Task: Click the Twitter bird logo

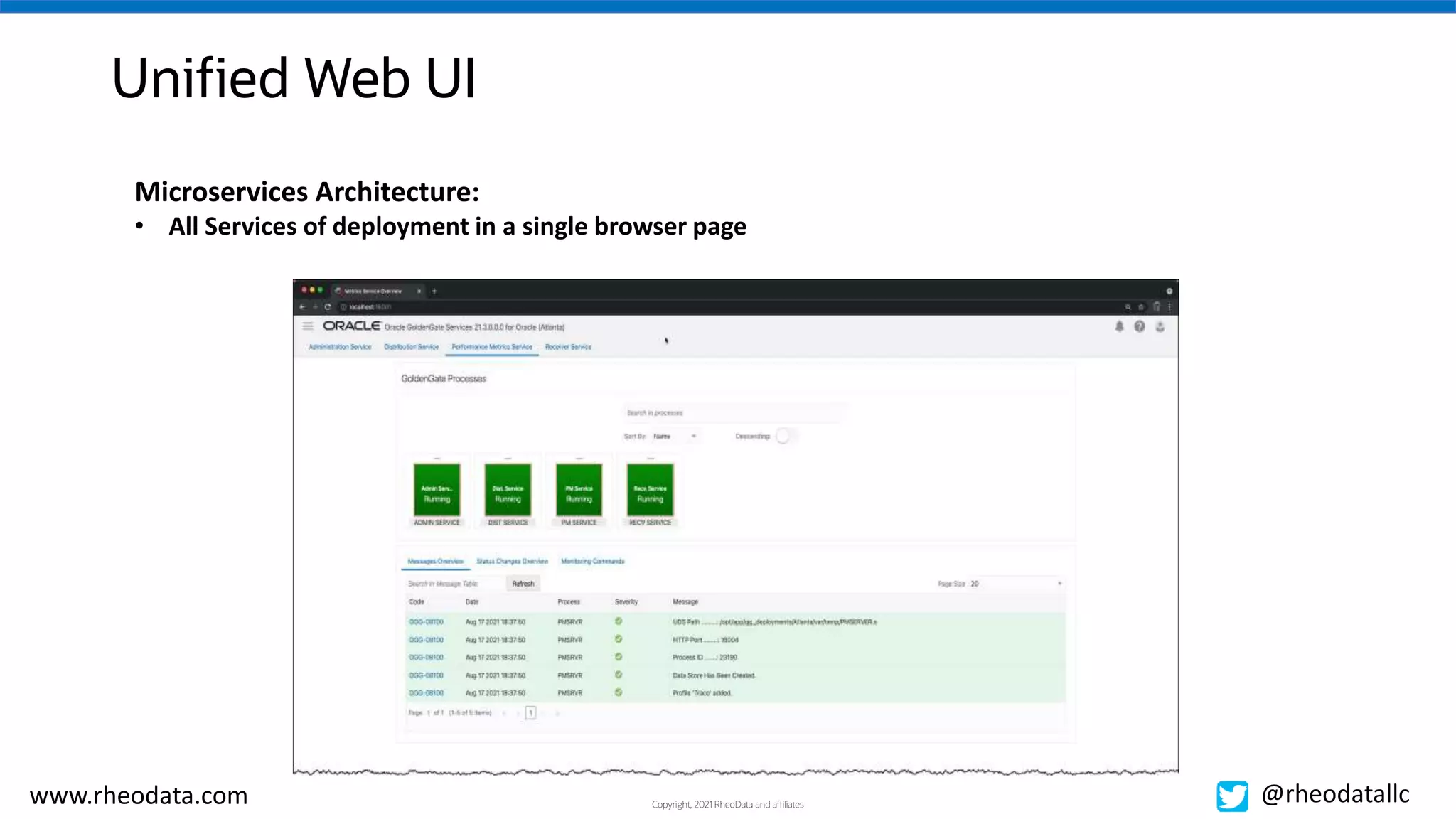Action: click(1232, 796)
